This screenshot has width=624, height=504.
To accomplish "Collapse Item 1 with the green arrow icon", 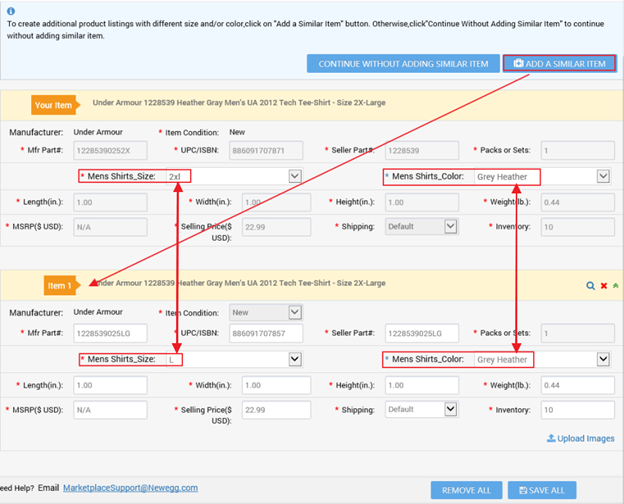I will (616, 286).
